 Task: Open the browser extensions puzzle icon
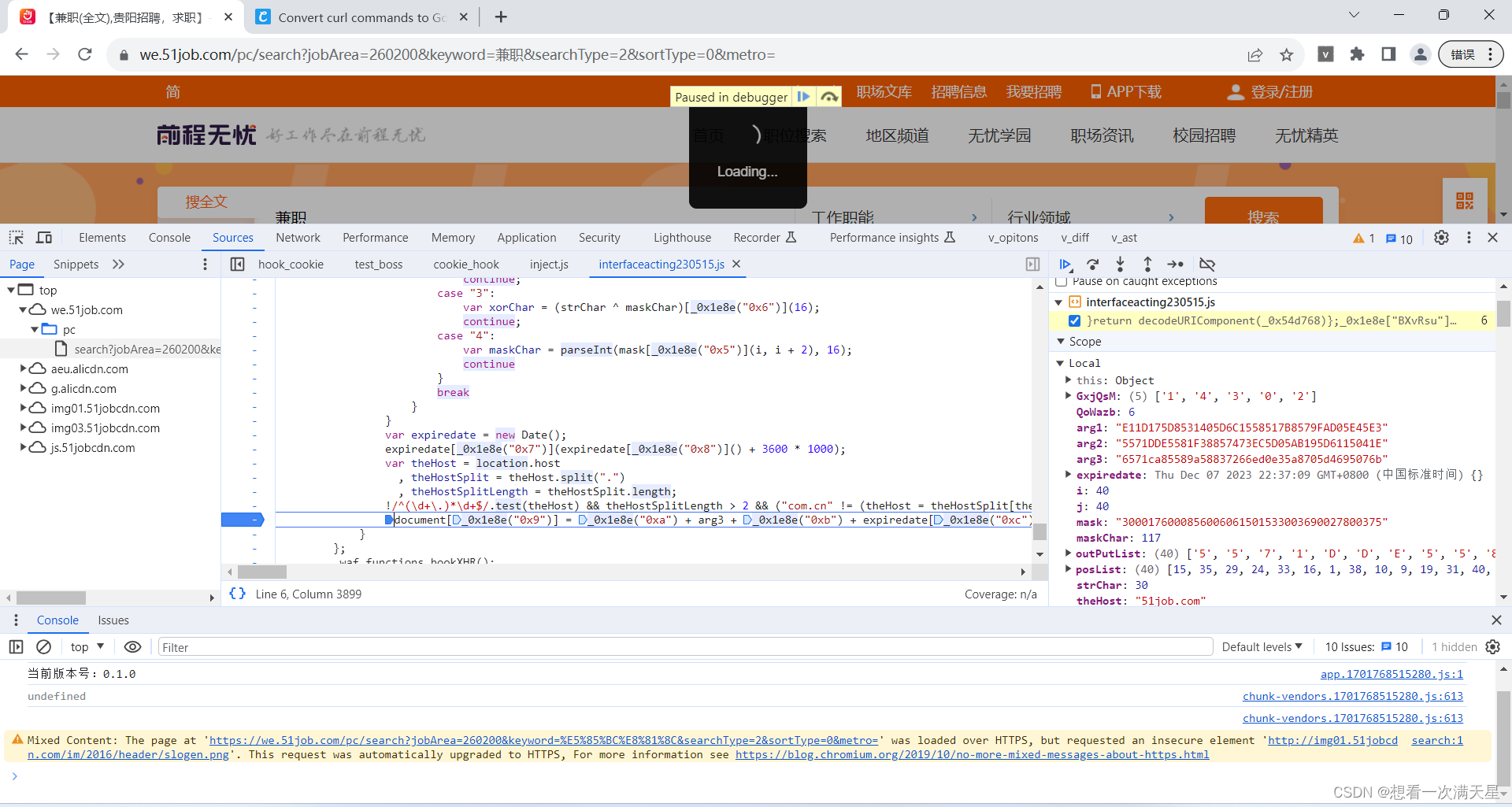pyautogui.click(x=1357, y=54)
